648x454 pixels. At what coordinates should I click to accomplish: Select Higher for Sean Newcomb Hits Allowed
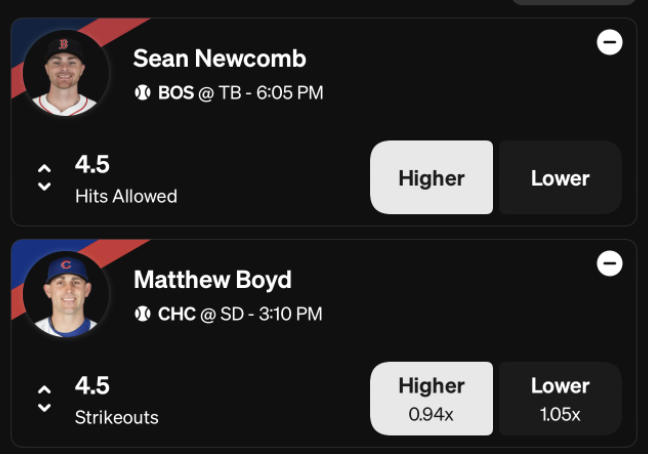(431, 177)
